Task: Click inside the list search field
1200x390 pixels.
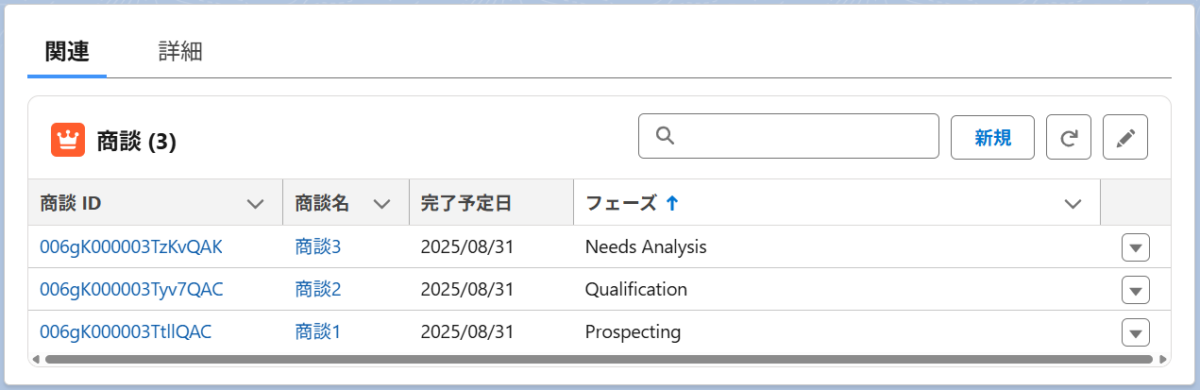Action: click(x=788, y=137)
